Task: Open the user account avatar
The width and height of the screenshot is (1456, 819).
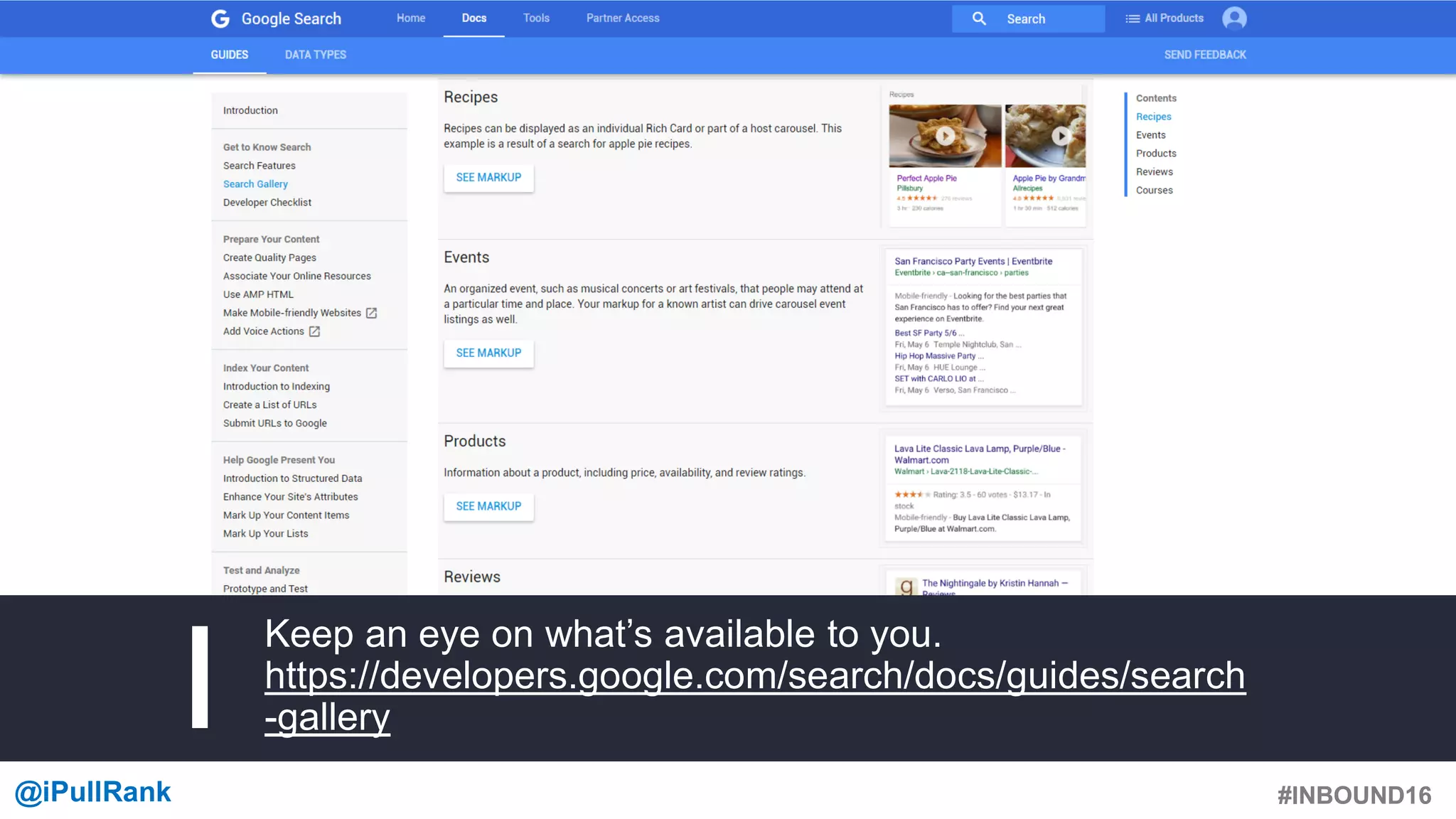Action: pos(1234,18)
